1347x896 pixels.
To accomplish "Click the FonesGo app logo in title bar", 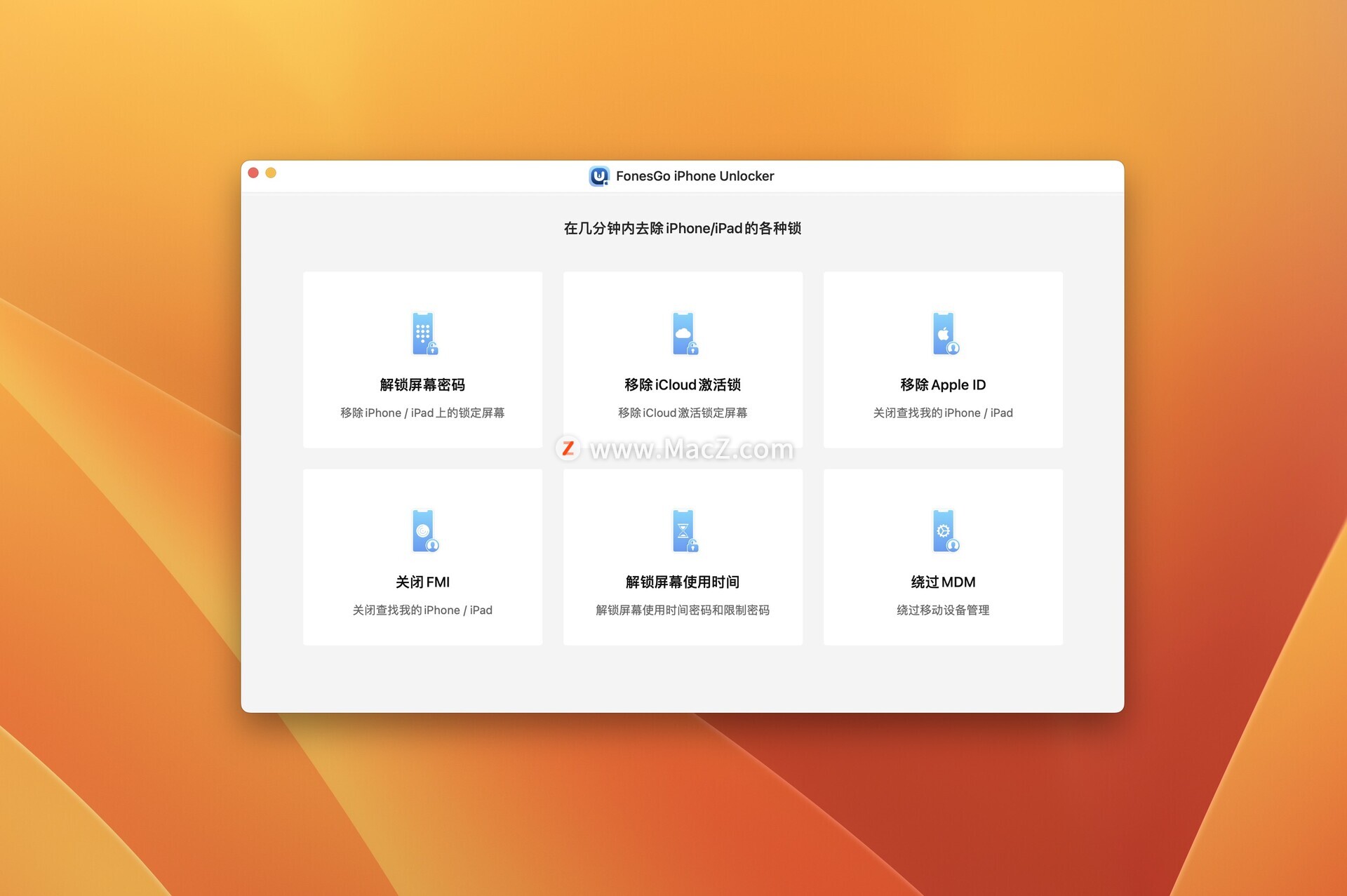I will tap(598, 176).
